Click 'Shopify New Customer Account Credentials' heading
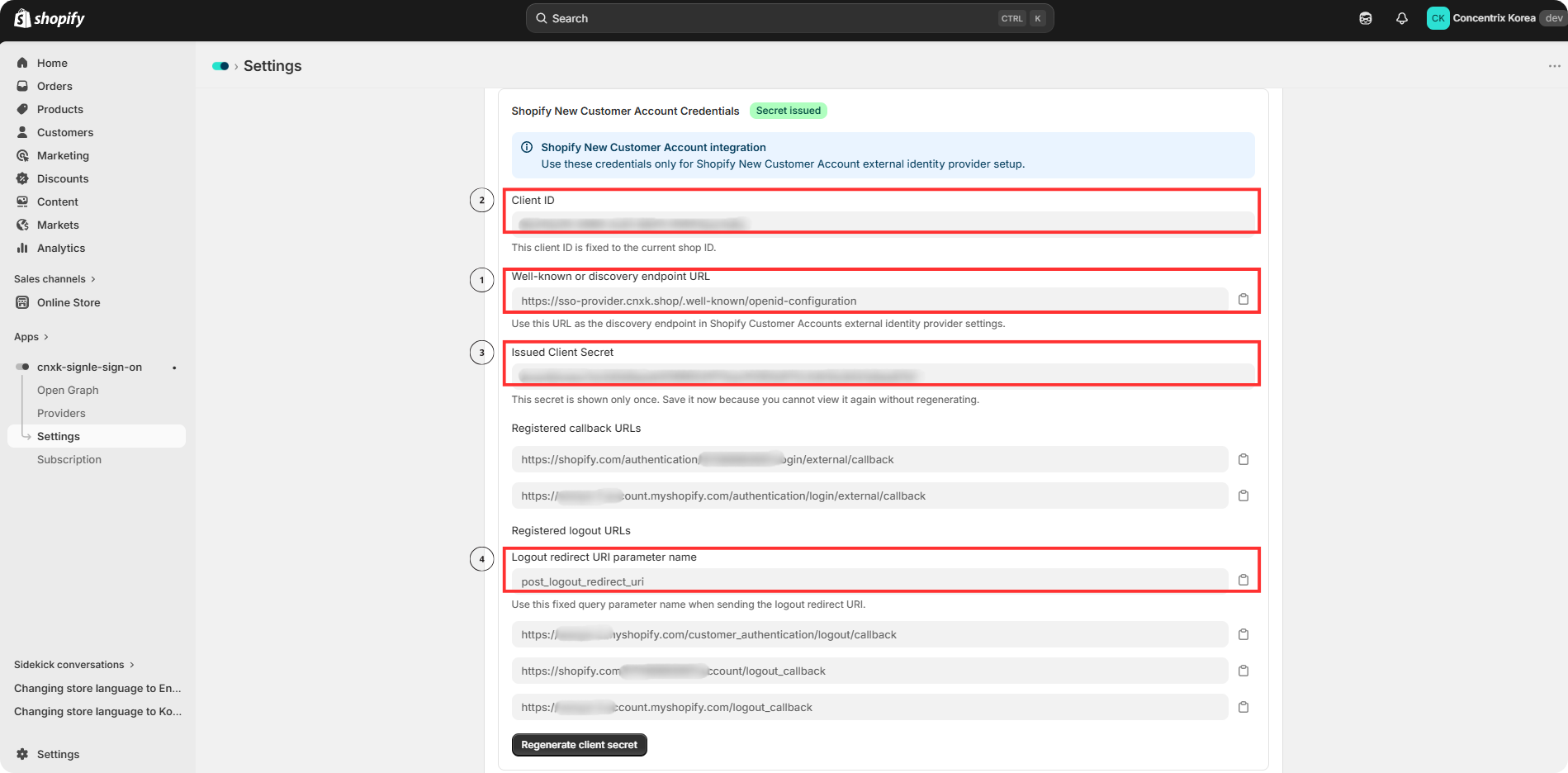Screen dimensions: 1568x773 (x=625, y=111)
